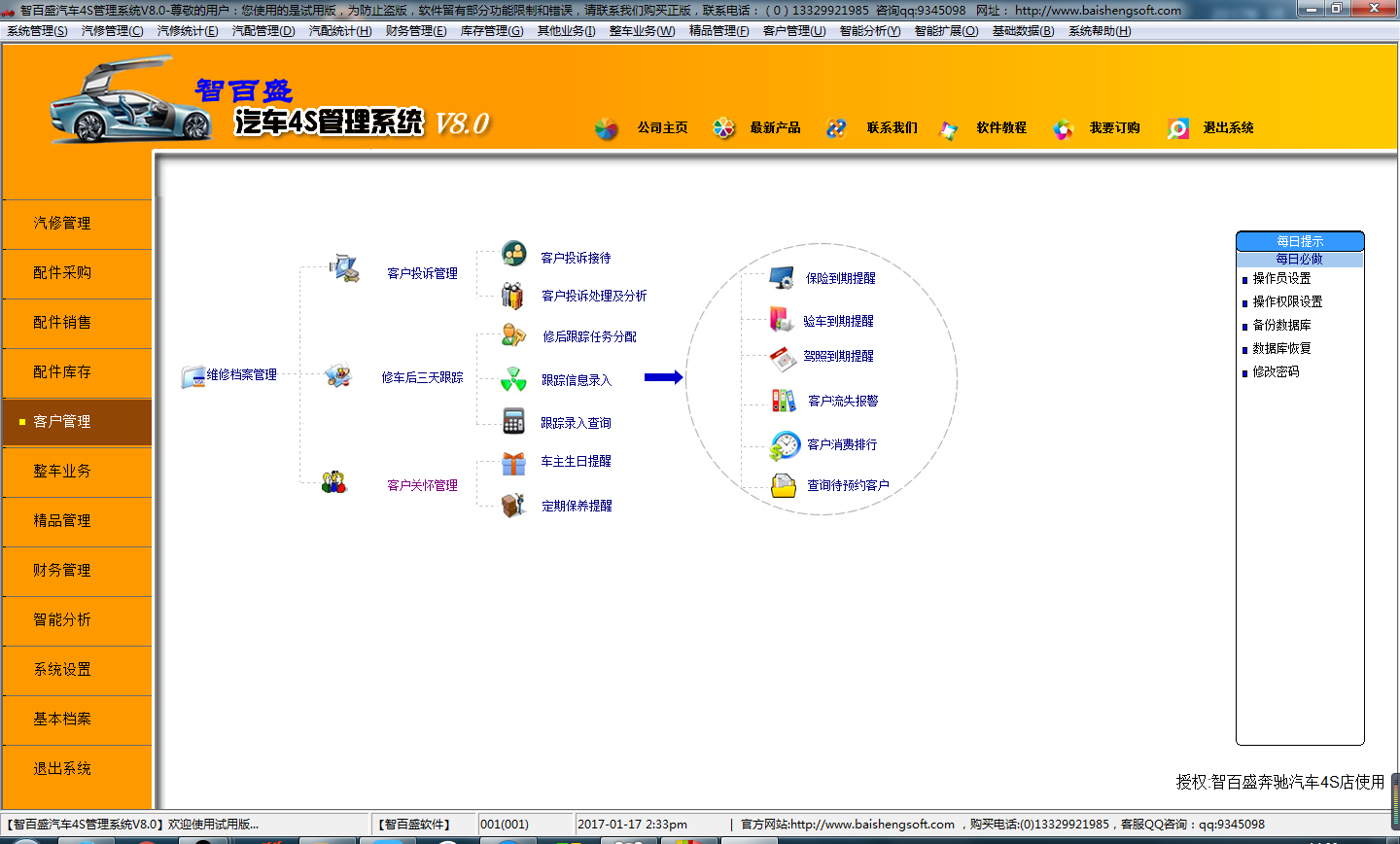Click the 操作员设置 link
The height and width of the screenshot is (844, 1400).
[x=1281, y=279]
